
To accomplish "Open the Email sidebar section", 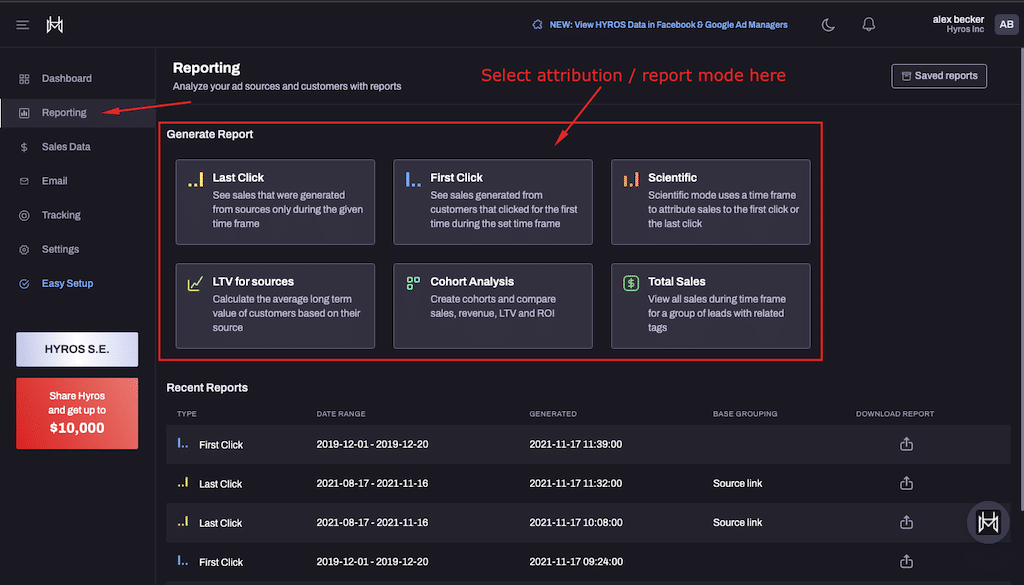I will tap(55, 181).
